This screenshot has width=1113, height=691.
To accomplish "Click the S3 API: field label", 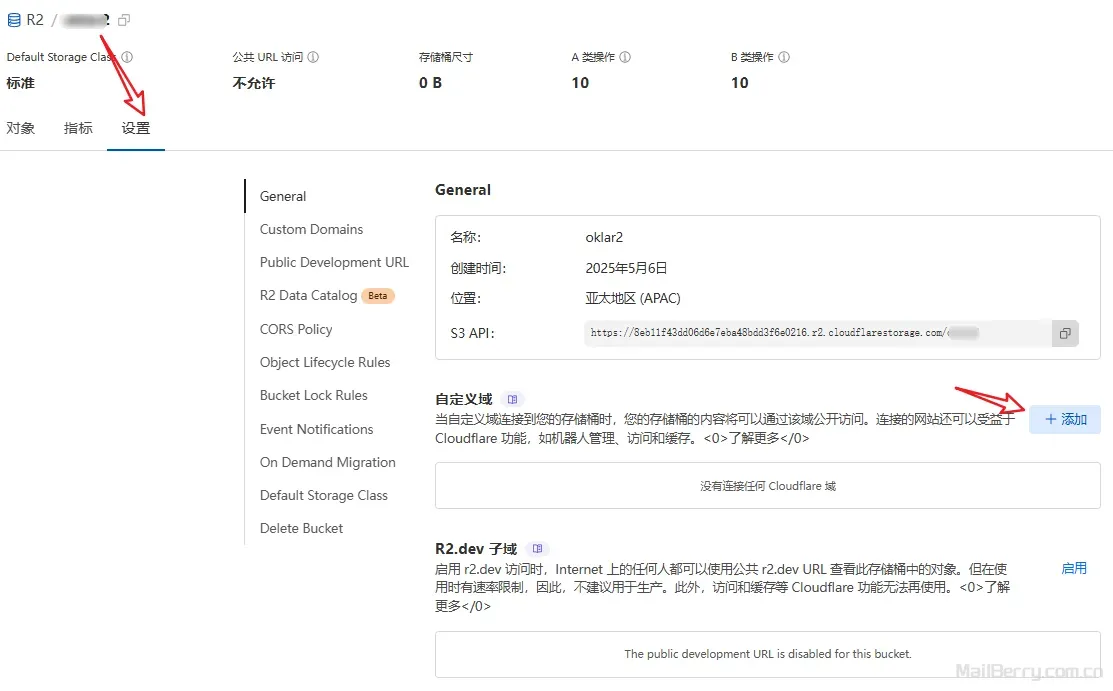I will pyautogui.click(x=472, y=333).
